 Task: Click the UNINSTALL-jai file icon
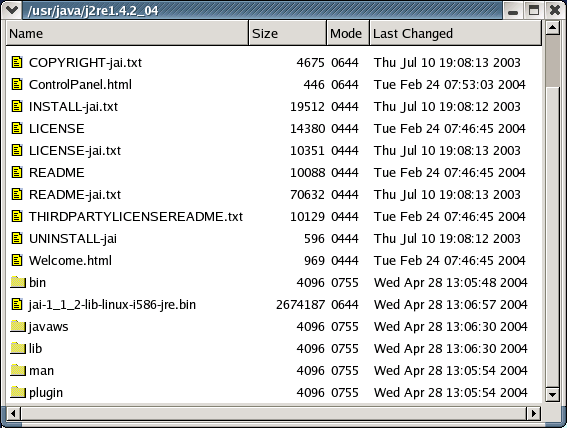[x=17, y=239]
